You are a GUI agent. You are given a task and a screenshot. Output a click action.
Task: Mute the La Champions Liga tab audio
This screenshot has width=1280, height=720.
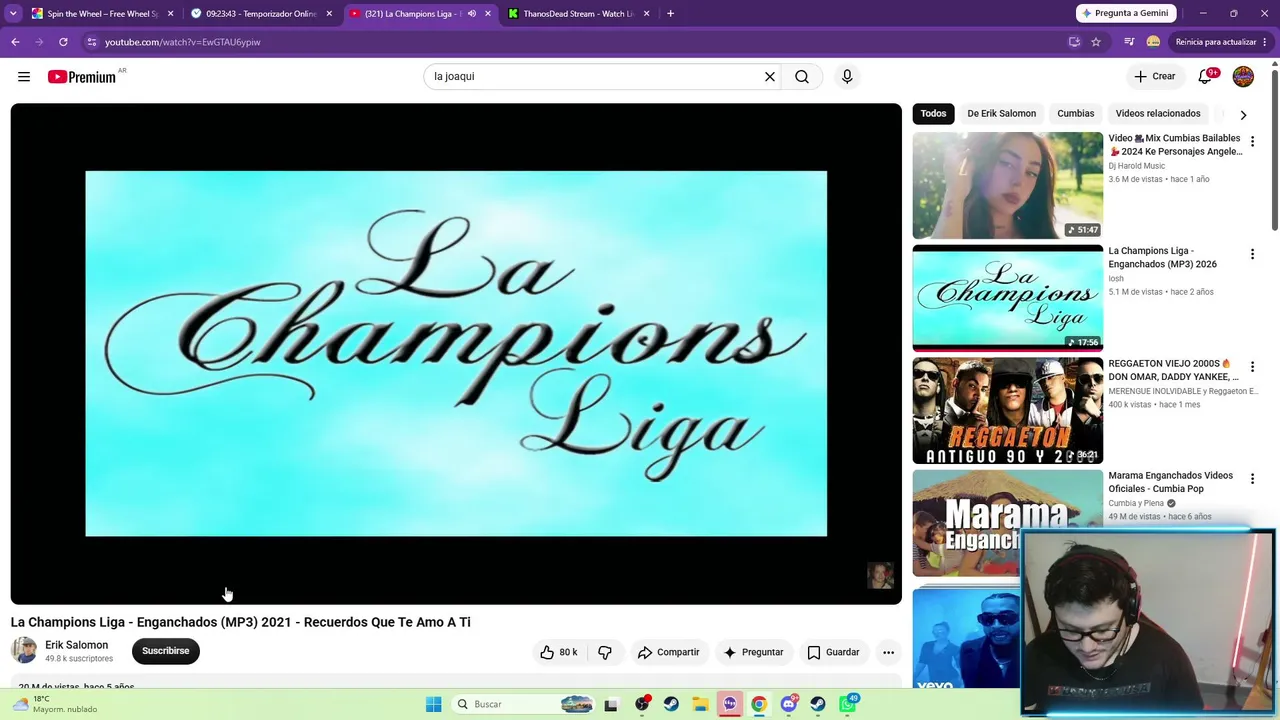coord(472,14)
